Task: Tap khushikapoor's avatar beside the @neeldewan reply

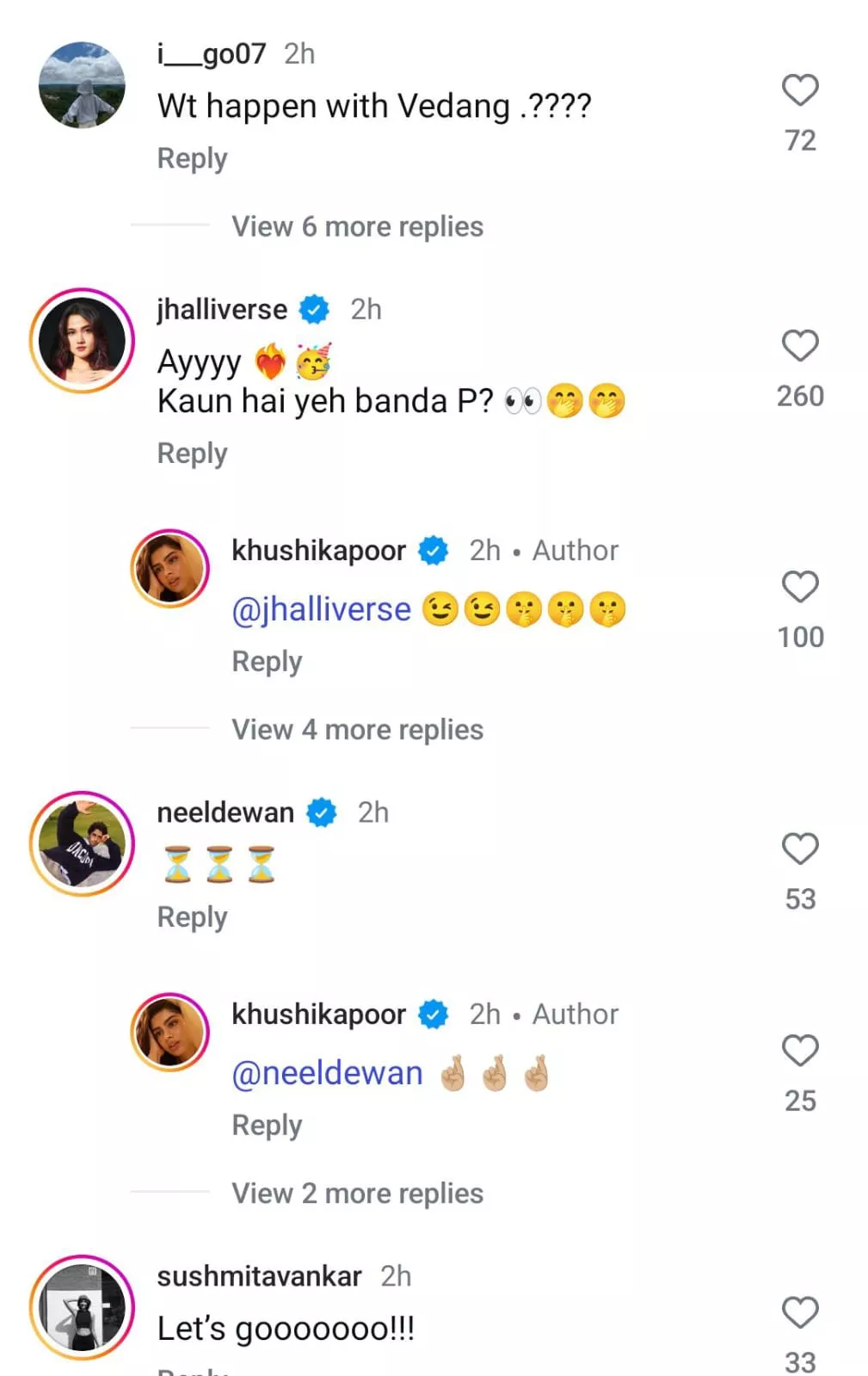Action: [x=170, y=1032]
